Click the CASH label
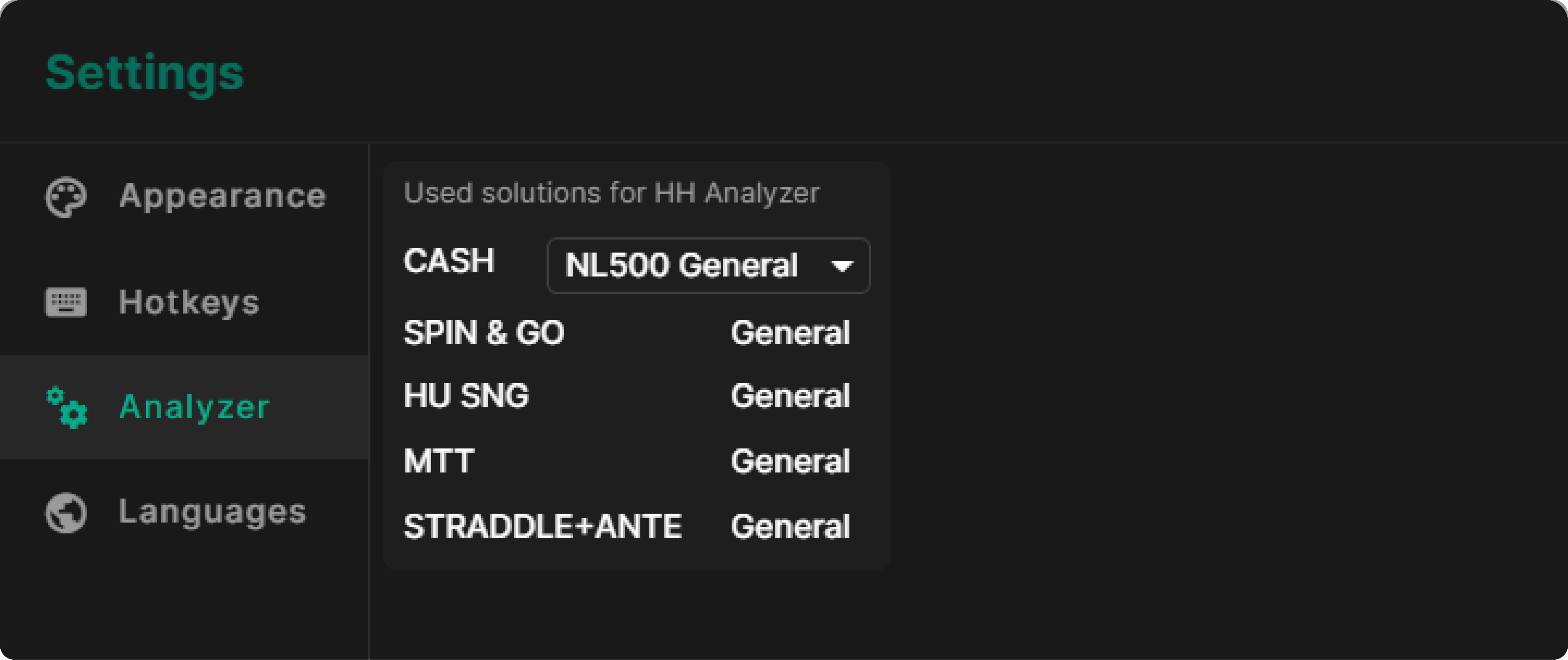This screenshot has width=1568, height=660. (x=449, y=261)
